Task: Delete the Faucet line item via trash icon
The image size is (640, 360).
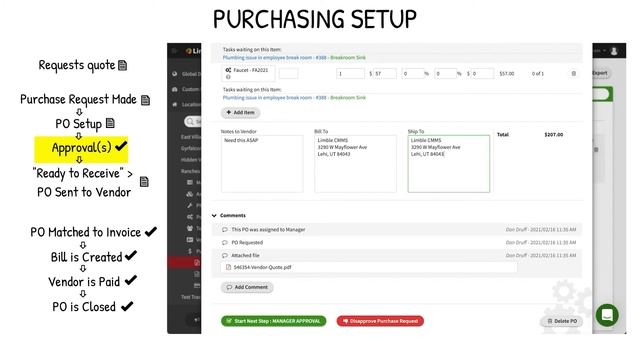Action: click(x=573, y=73)
